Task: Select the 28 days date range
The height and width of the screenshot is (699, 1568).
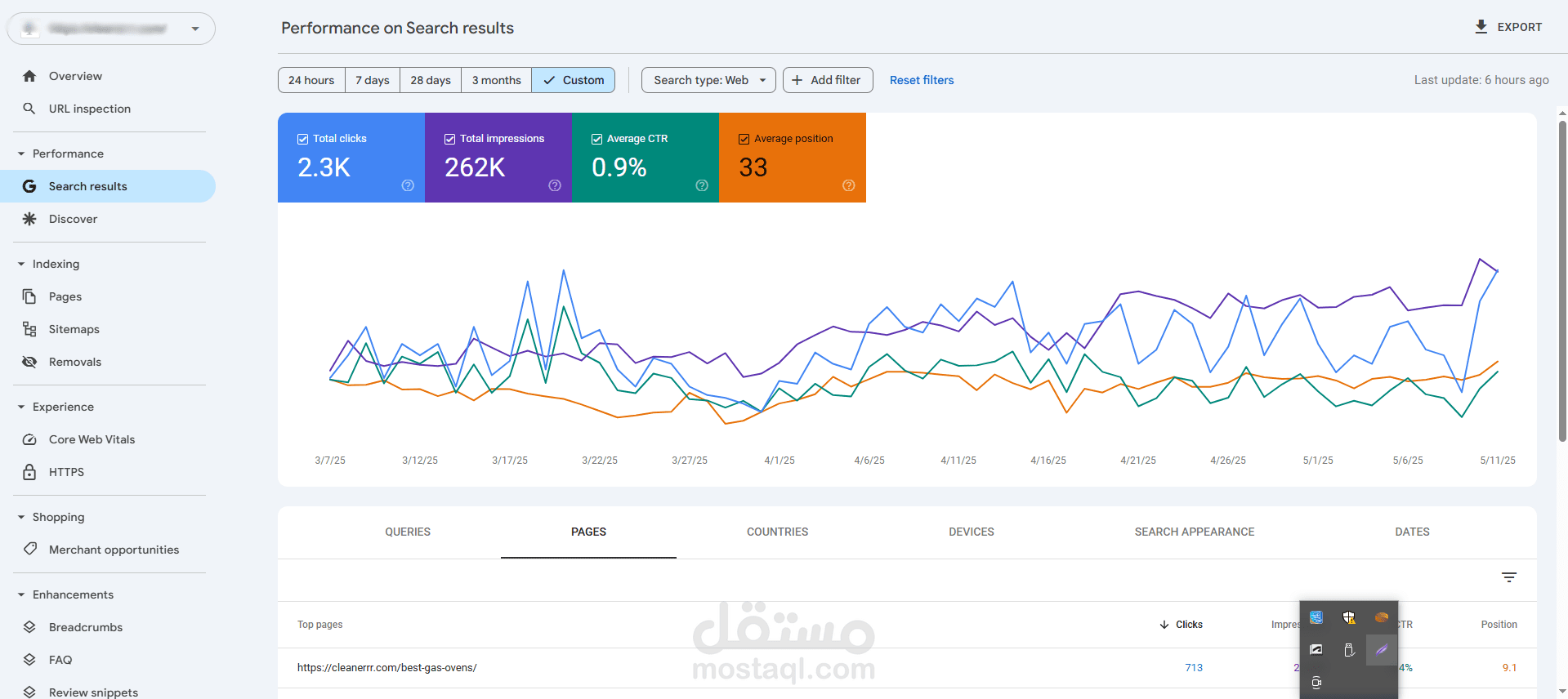Action: (431, 80)
